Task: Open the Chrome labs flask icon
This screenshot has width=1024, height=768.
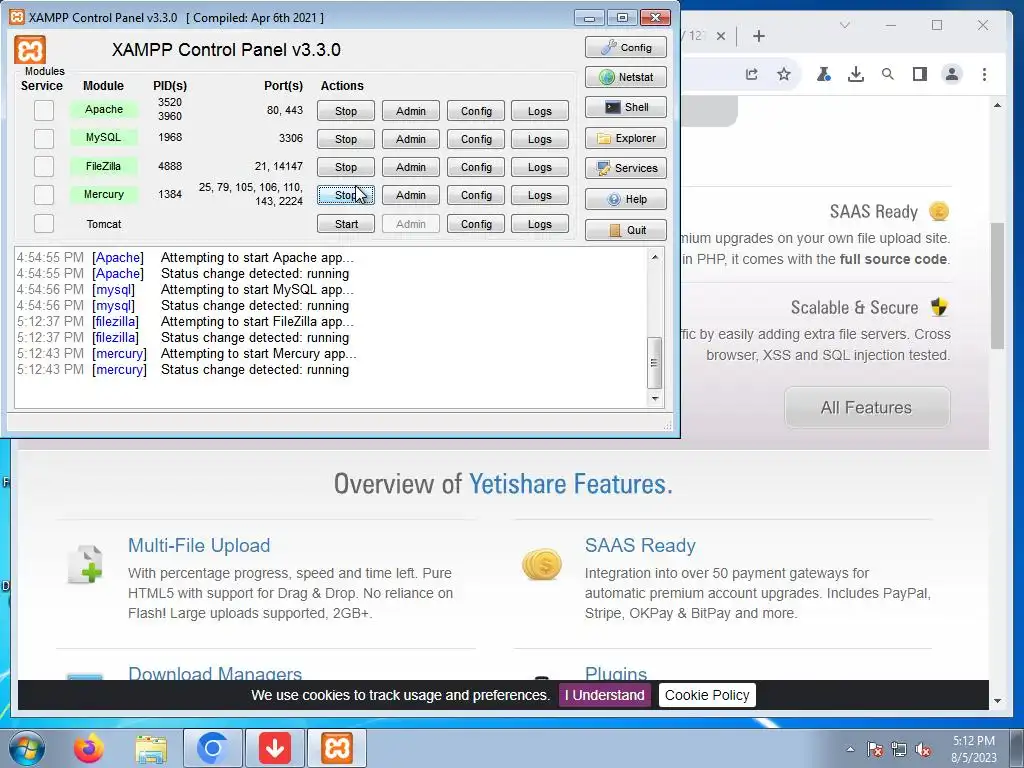Action: pyautogui.click(x=824, y=74)
